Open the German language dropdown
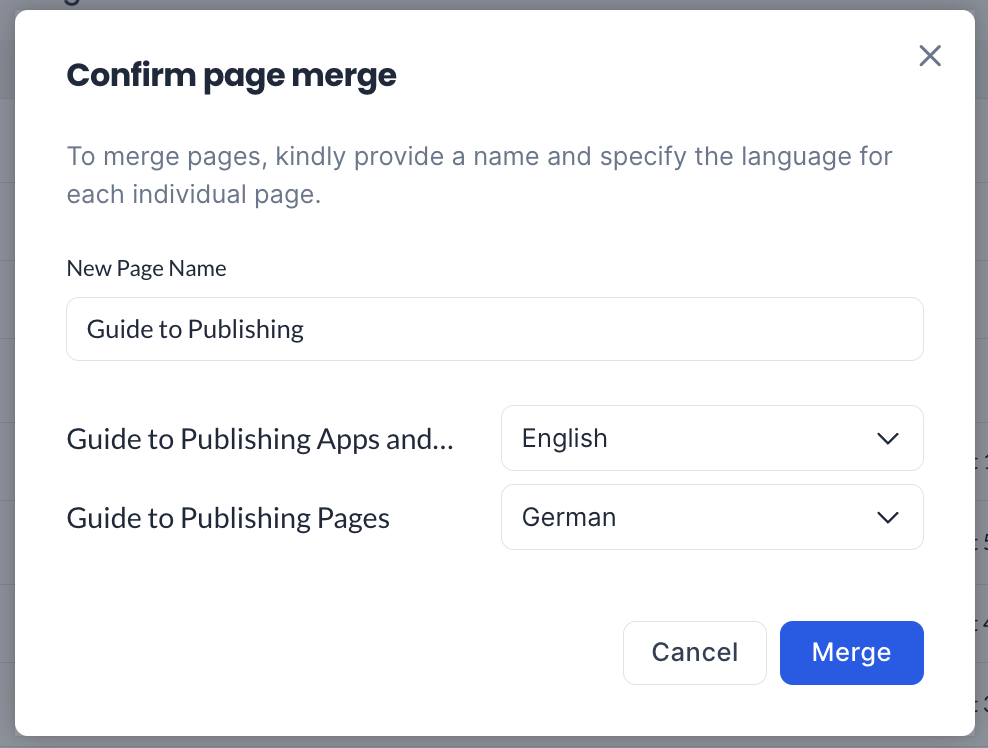Viewport: 988px width, 748px height. click(712, 517)
